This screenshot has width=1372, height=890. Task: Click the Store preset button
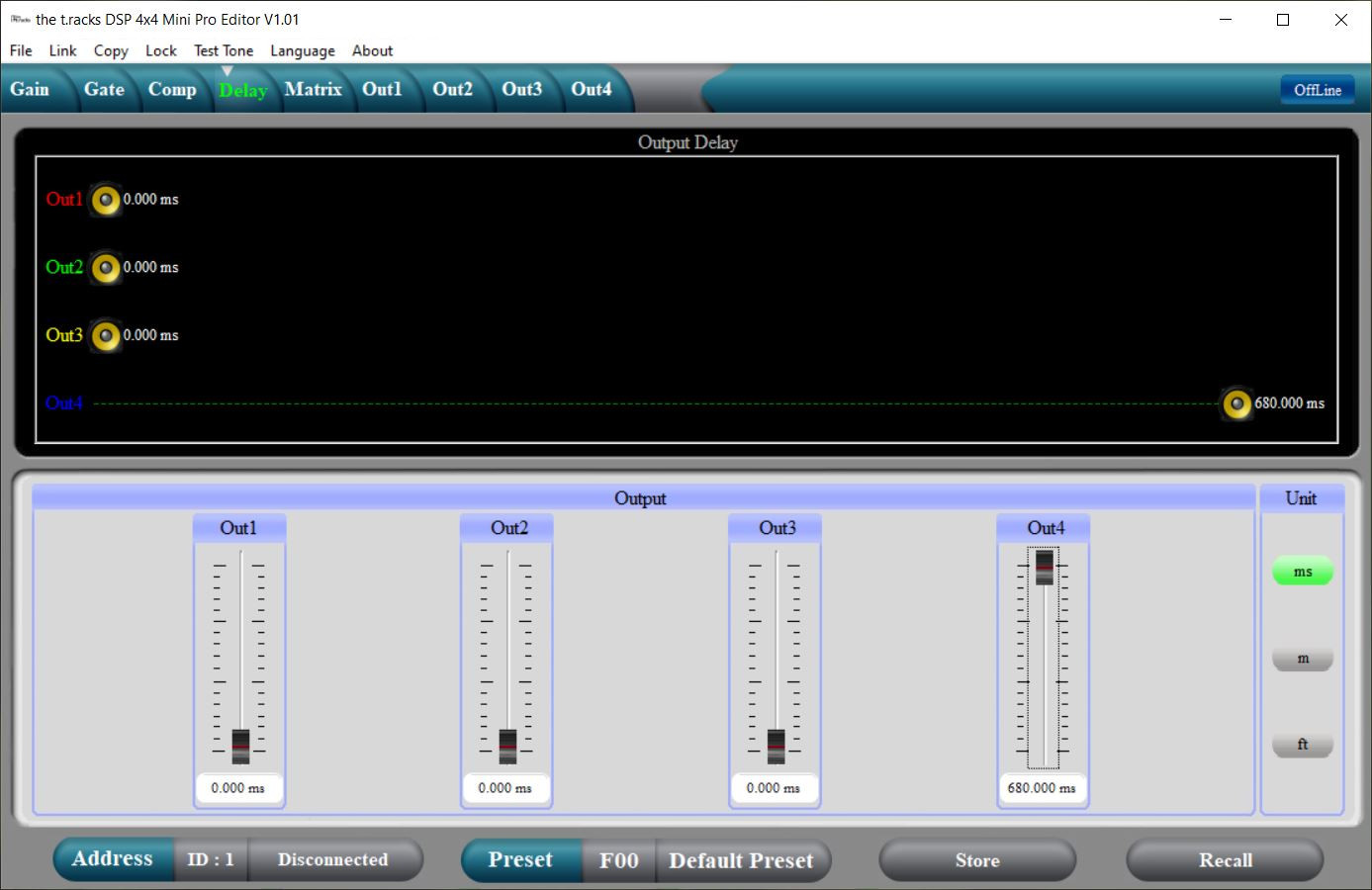point(977,860)
